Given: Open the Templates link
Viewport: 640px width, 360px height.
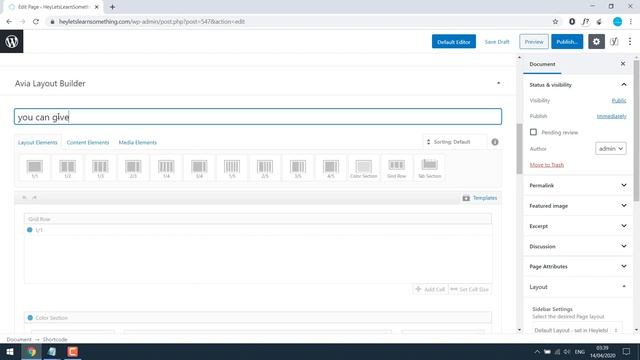Looking at the screenshot, I should click(x=480, y=198).
